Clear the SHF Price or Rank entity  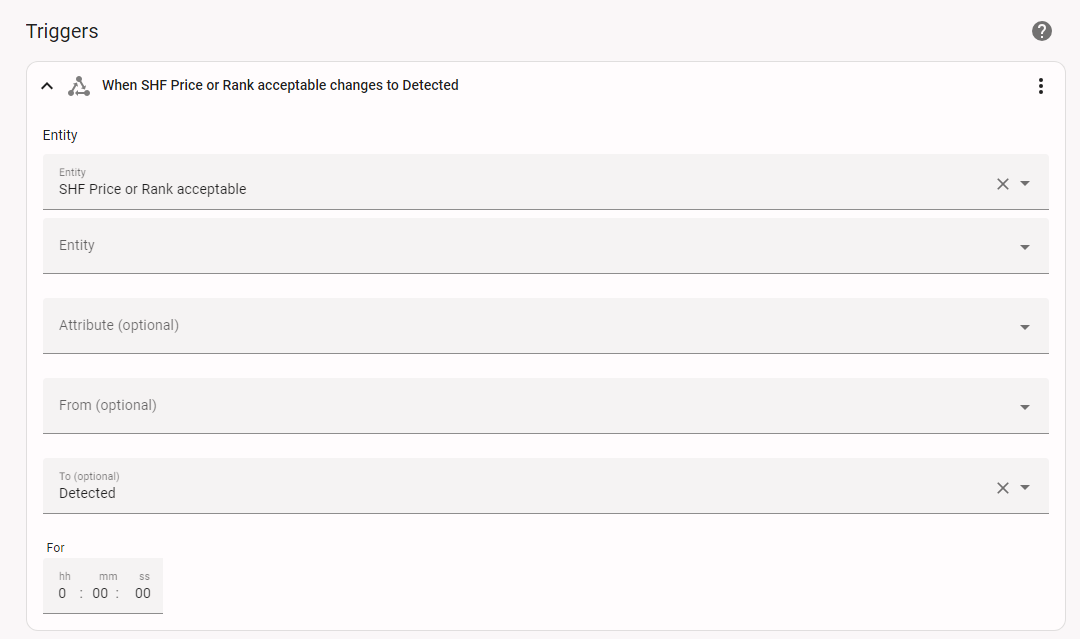(1003, 184)
